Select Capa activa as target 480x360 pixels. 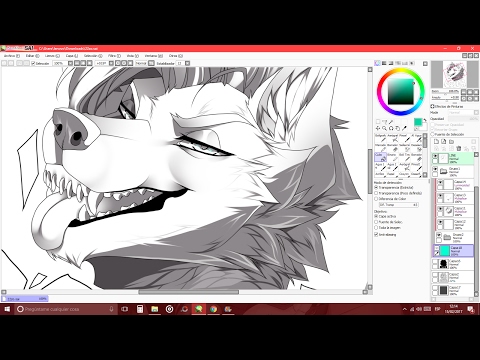[x=385, y=216]
